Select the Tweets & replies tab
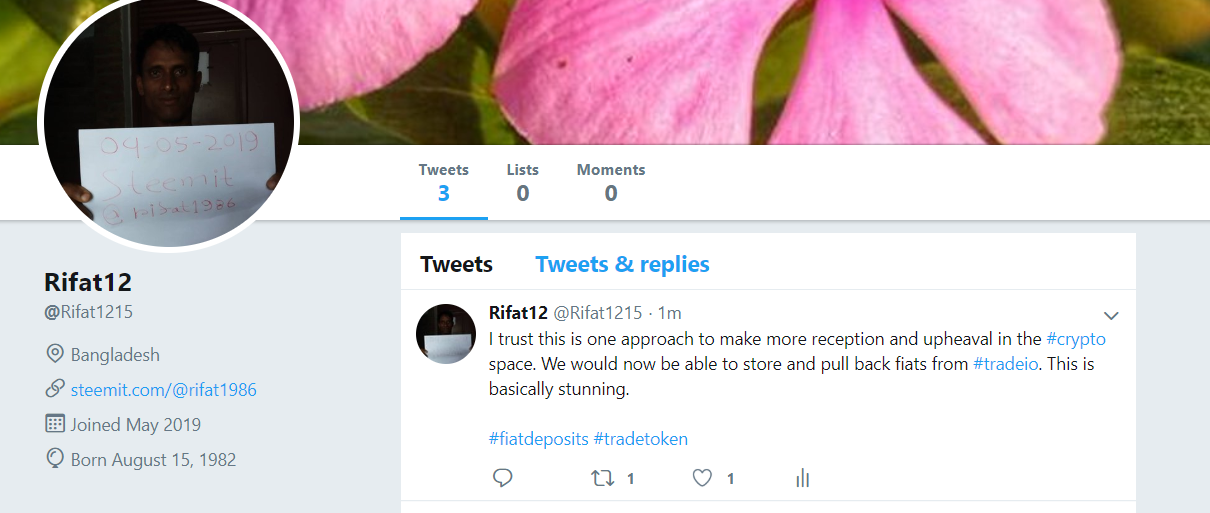The image size is (1210, 513). [x=622, y=264]
